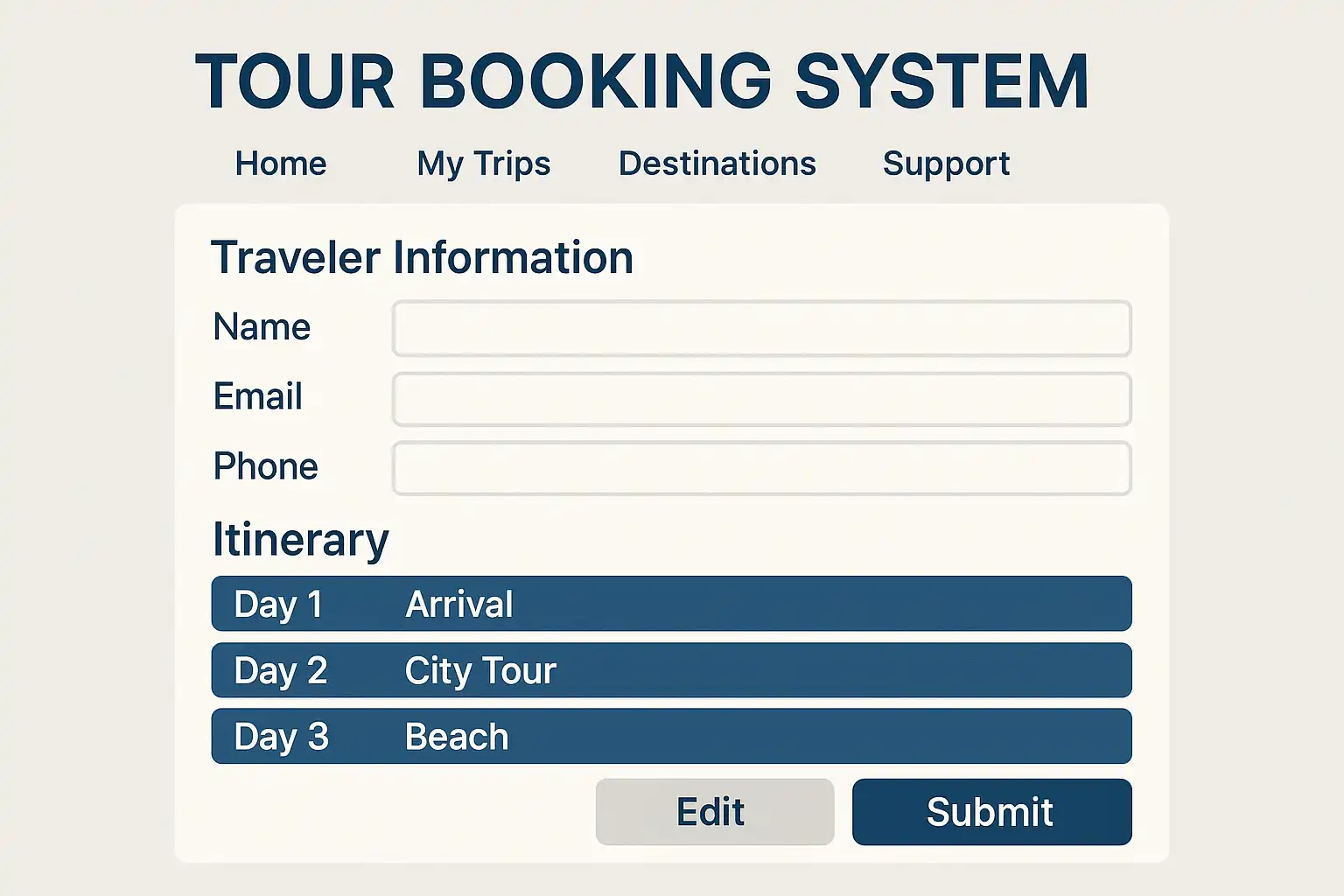
Task: Focus the Email text box
Action: tap(761, 400)
